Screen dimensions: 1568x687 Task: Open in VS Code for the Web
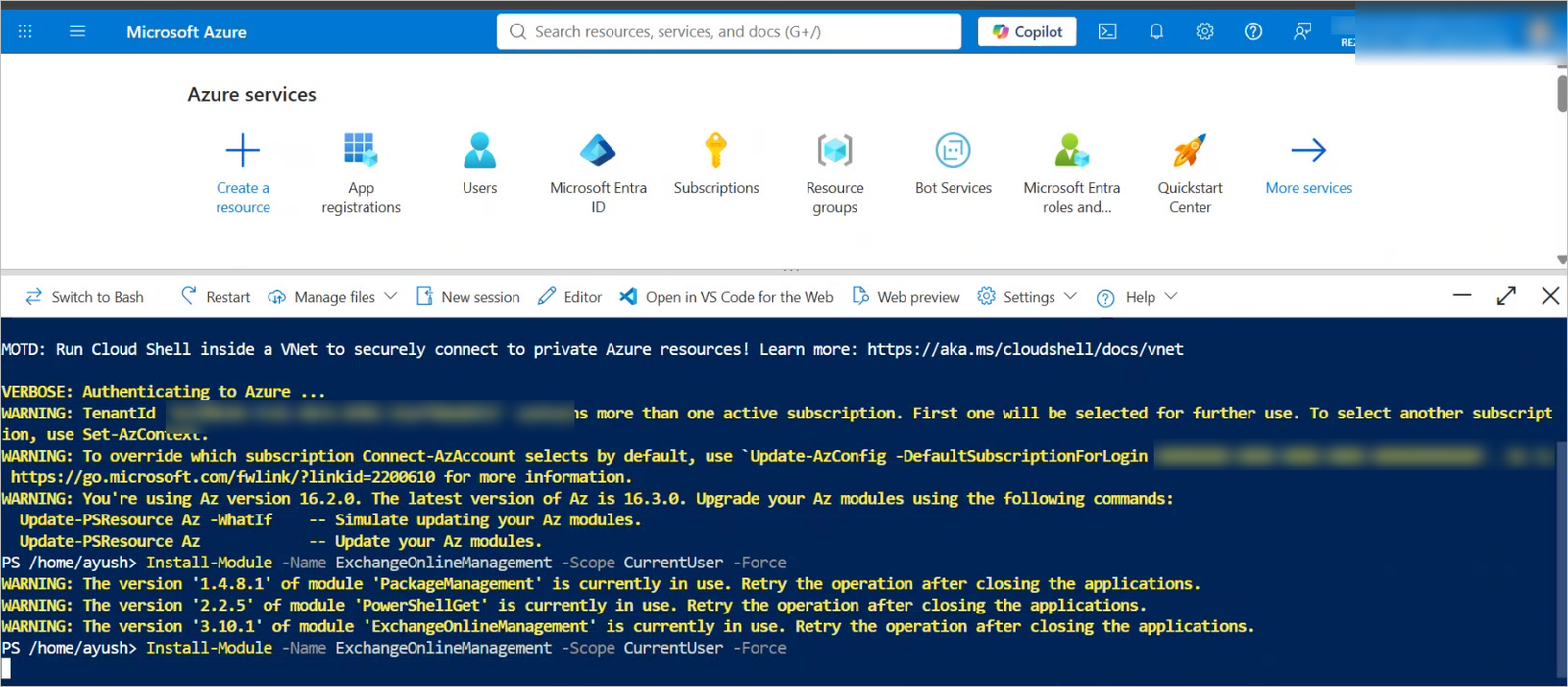726,297
